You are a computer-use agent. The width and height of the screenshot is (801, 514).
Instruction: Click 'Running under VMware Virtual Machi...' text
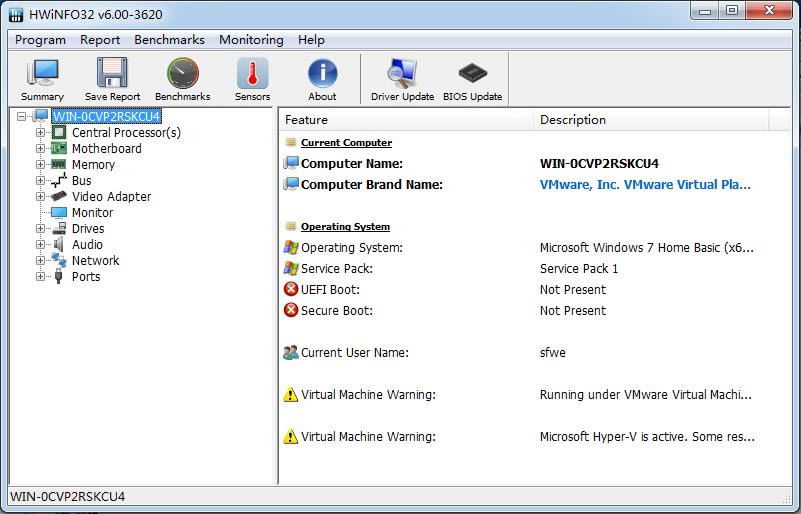(x=646, y=394)
